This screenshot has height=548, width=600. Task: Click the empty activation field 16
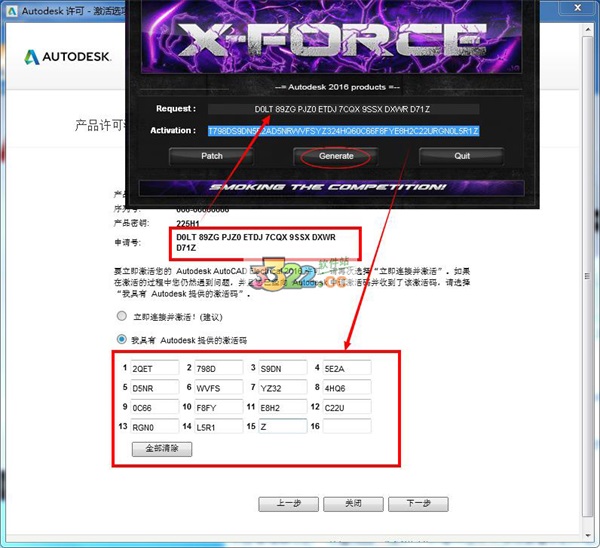click(x=347, y=427)
